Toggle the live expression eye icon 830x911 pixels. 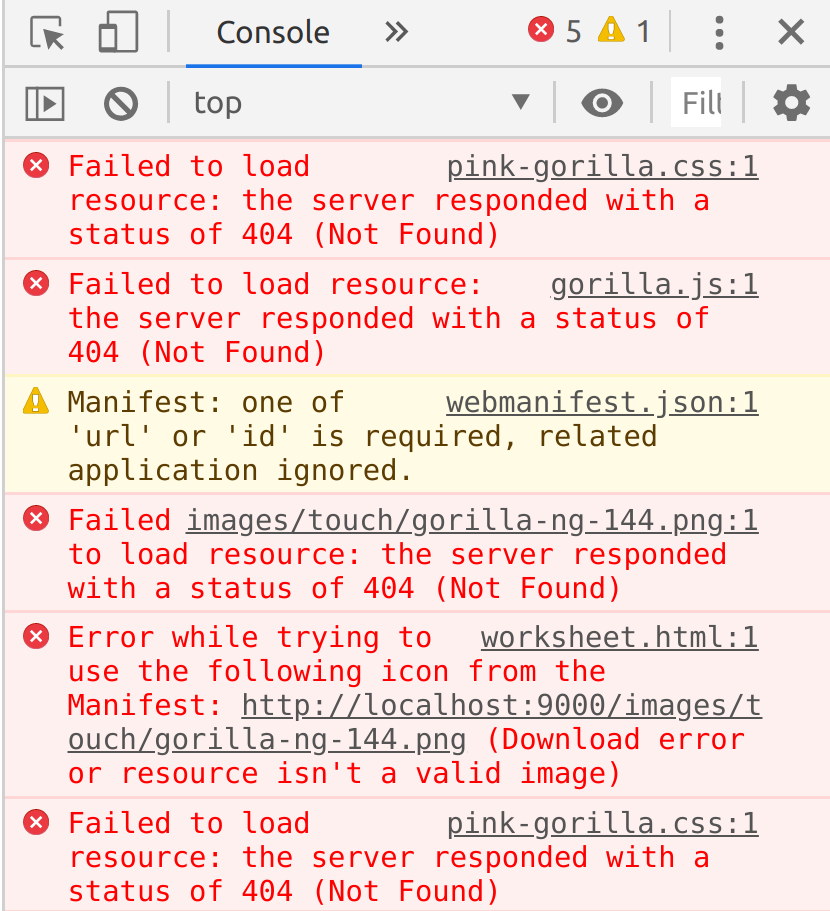602,103
